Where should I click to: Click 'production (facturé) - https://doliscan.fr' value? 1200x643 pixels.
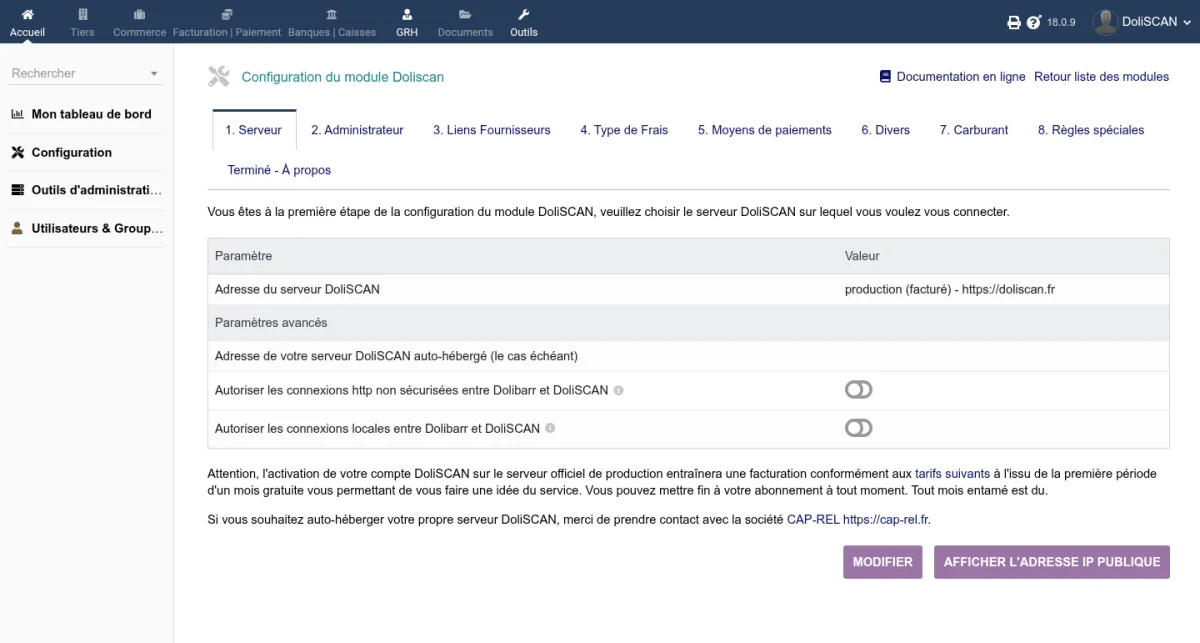click(950, 289)
